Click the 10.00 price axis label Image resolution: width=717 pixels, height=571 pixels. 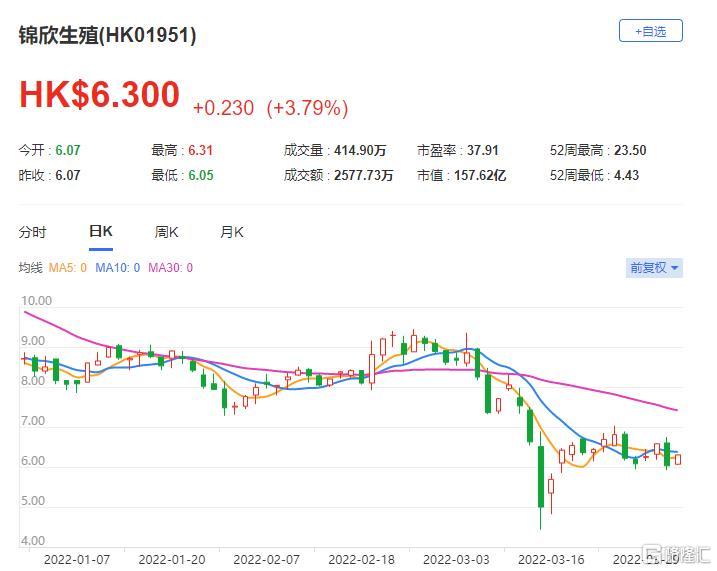coord(37,301)
